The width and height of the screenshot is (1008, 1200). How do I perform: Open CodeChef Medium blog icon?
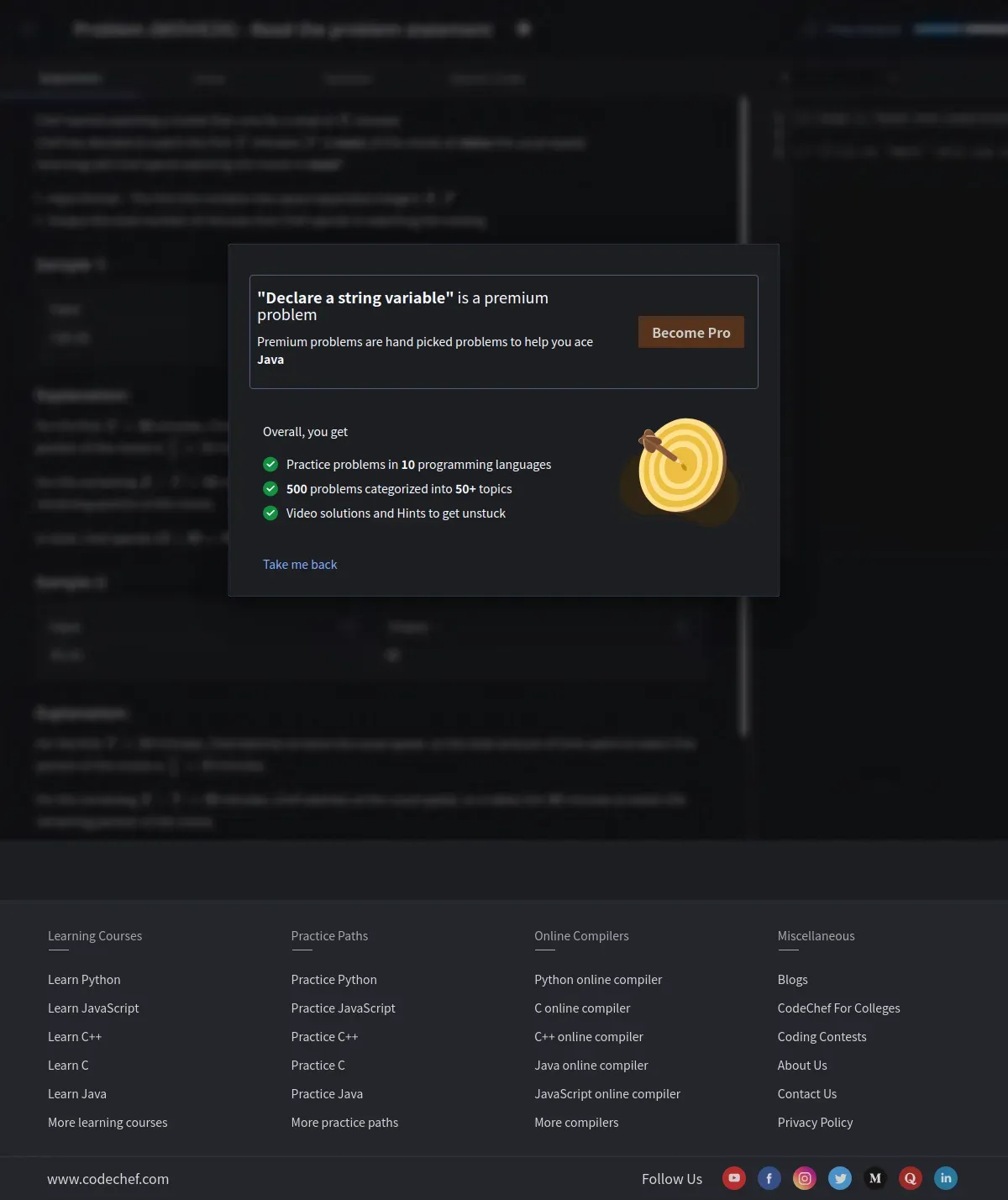[875, 1178]
